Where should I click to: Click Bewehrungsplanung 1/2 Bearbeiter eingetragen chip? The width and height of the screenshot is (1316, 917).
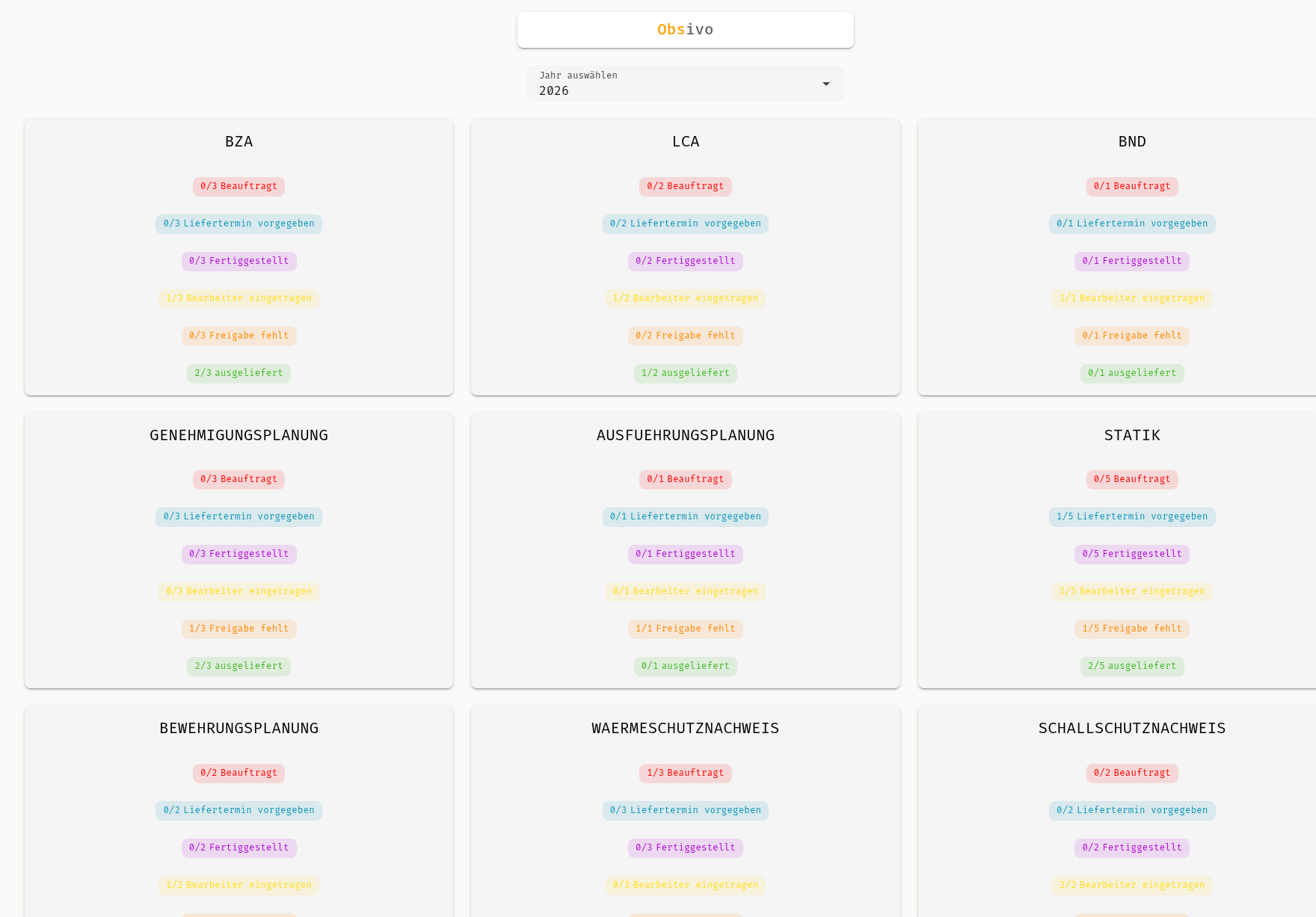[x=239, y=886]
